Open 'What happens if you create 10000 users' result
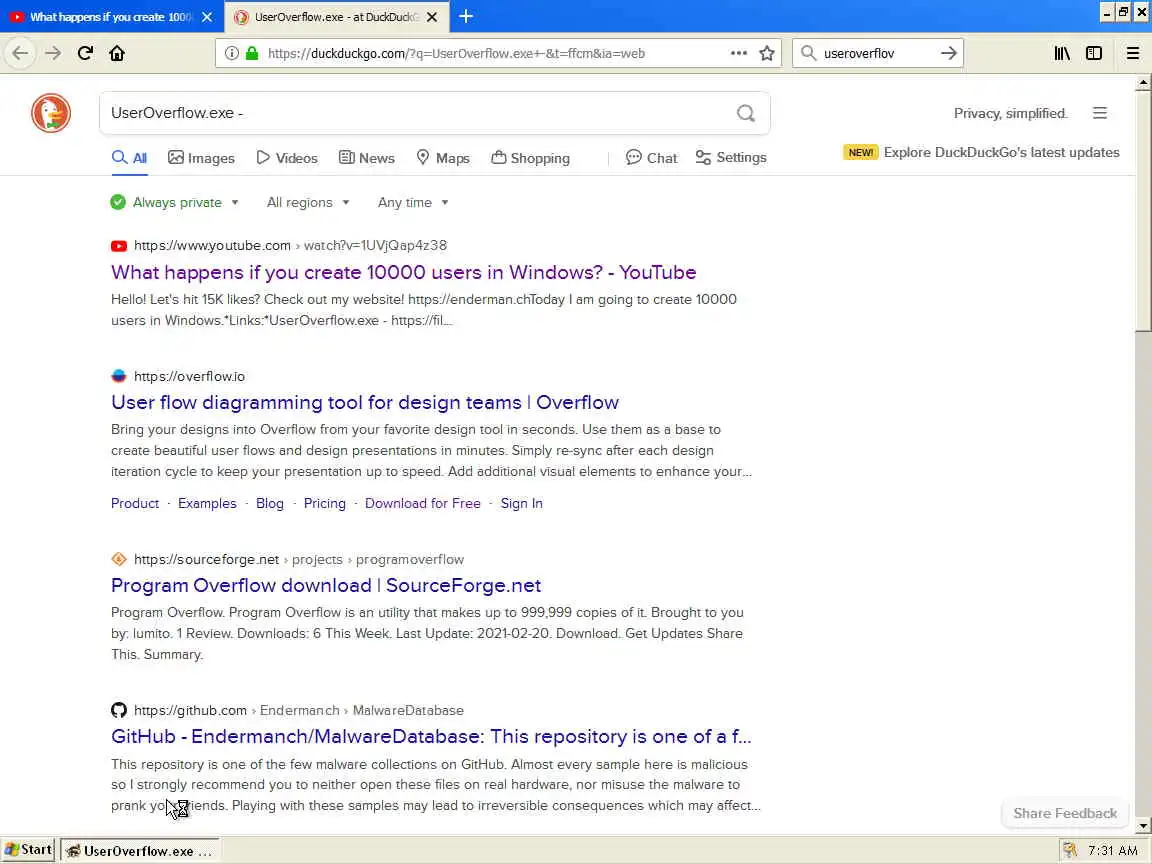The height and width of the screenshot is (864, 1152). click(403, 272)
